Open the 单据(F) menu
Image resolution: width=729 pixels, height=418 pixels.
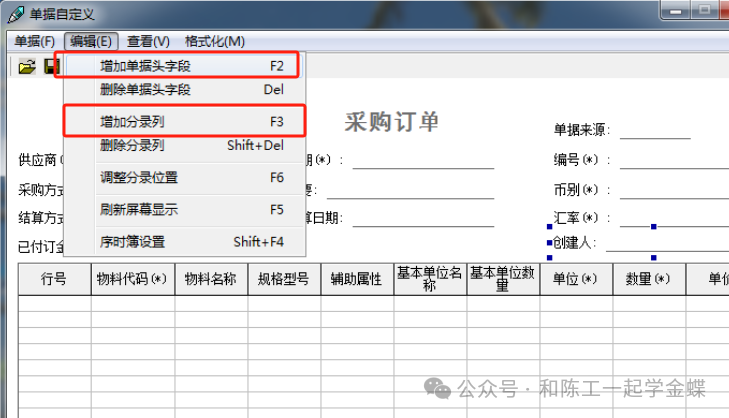[34, 41]
